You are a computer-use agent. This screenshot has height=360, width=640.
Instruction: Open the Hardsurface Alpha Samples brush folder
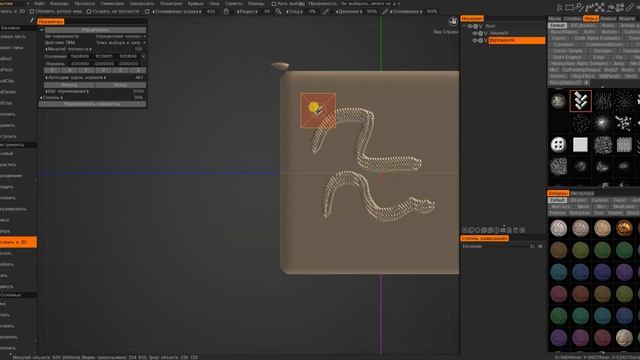click(579, 64)
